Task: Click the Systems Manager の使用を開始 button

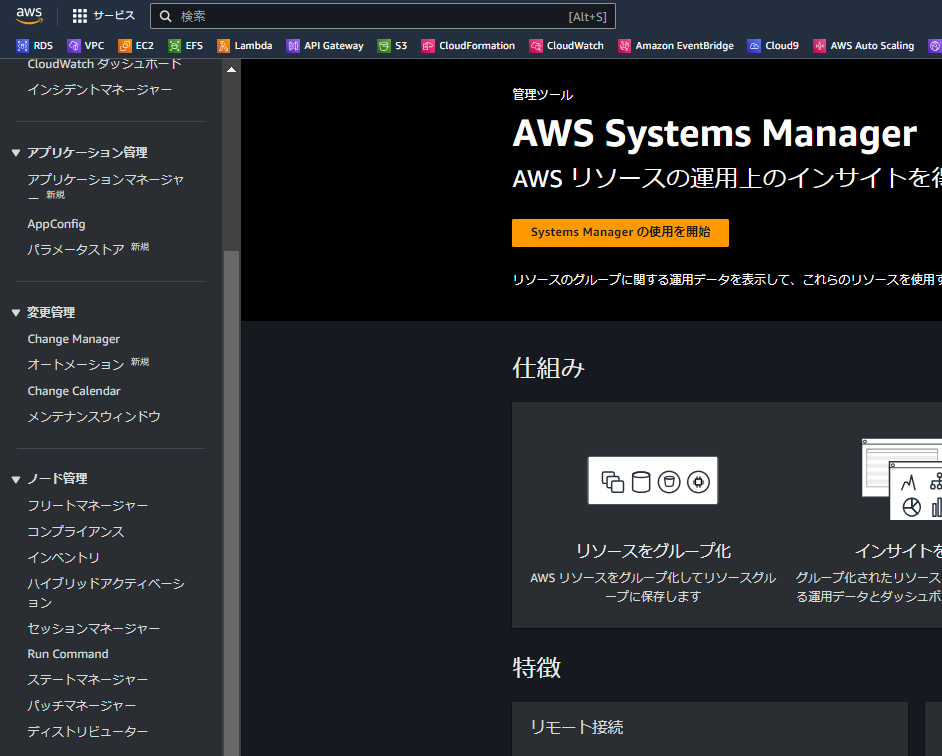Action: [x=620, y=232]
